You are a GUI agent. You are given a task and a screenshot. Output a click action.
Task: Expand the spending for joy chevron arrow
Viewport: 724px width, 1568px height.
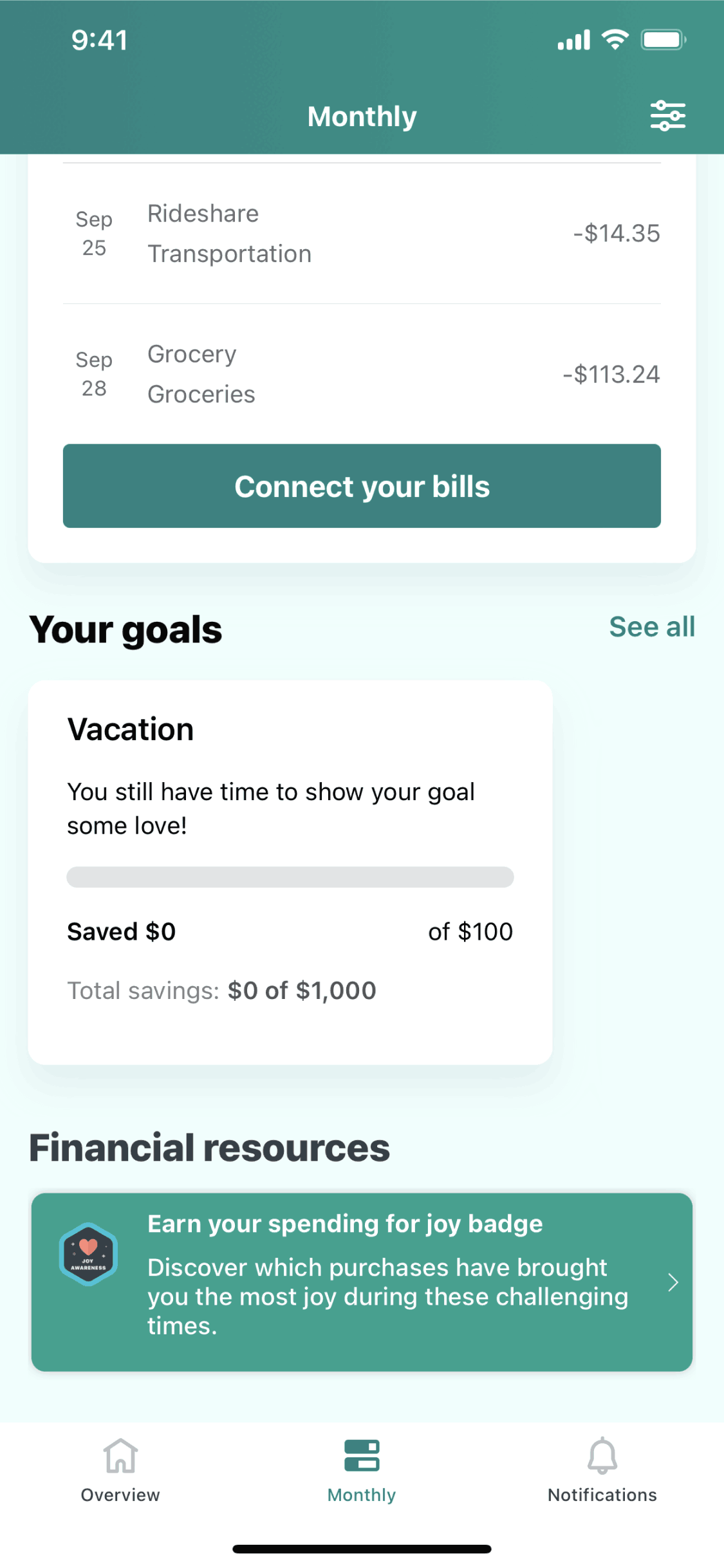(x=673, y=1282)
